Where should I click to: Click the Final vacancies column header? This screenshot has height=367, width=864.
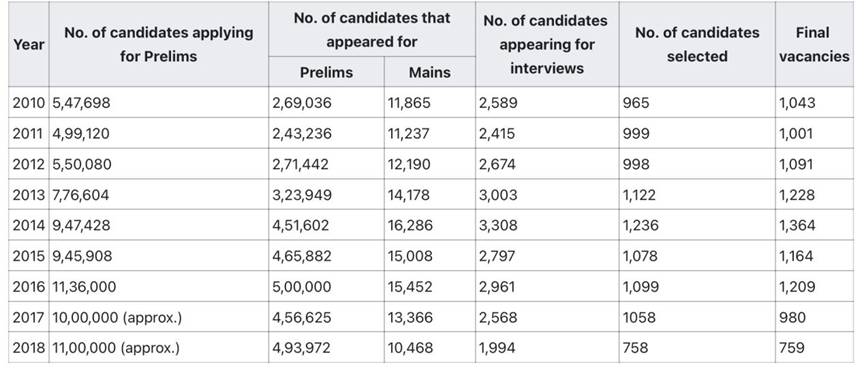coord(814,44)
